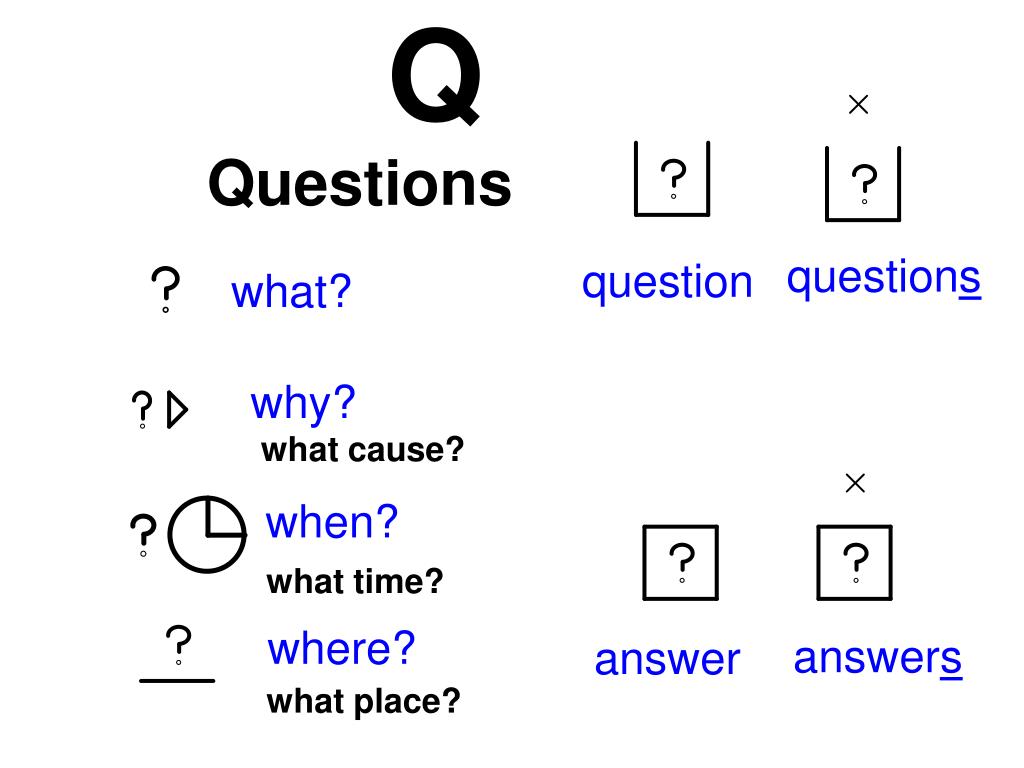The image size is (1024, 768).
Task: Select the open-top box symbol above 'question'
Action: pos(672,178)
